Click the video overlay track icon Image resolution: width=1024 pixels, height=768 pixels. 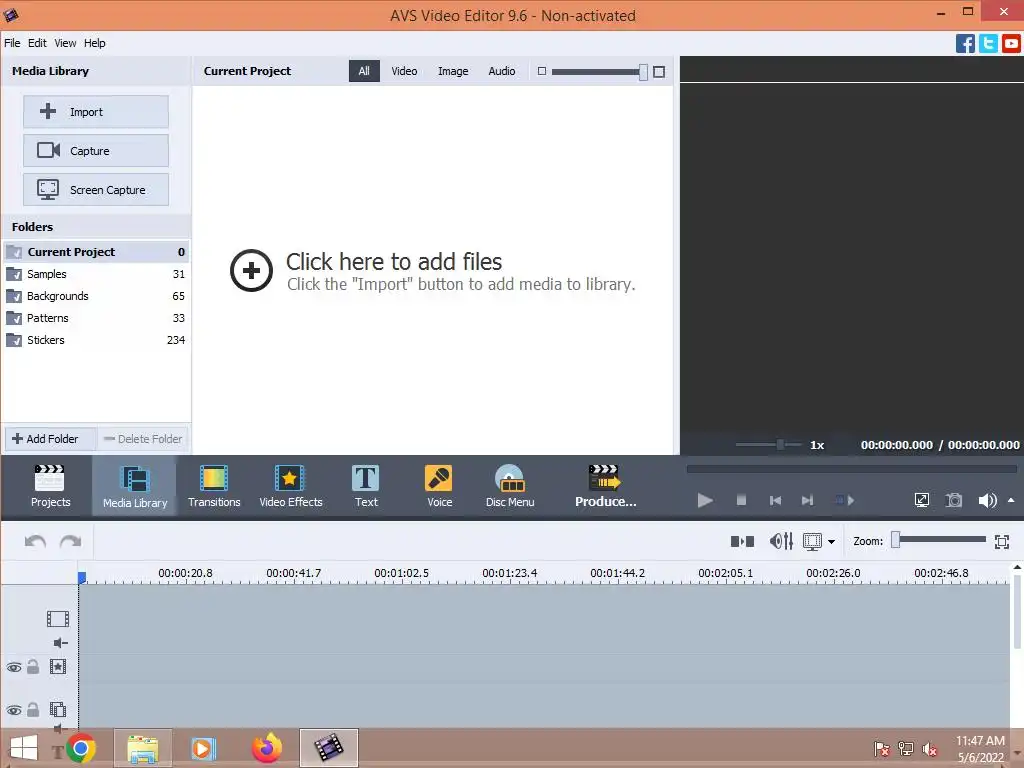[x=58, y=709]
